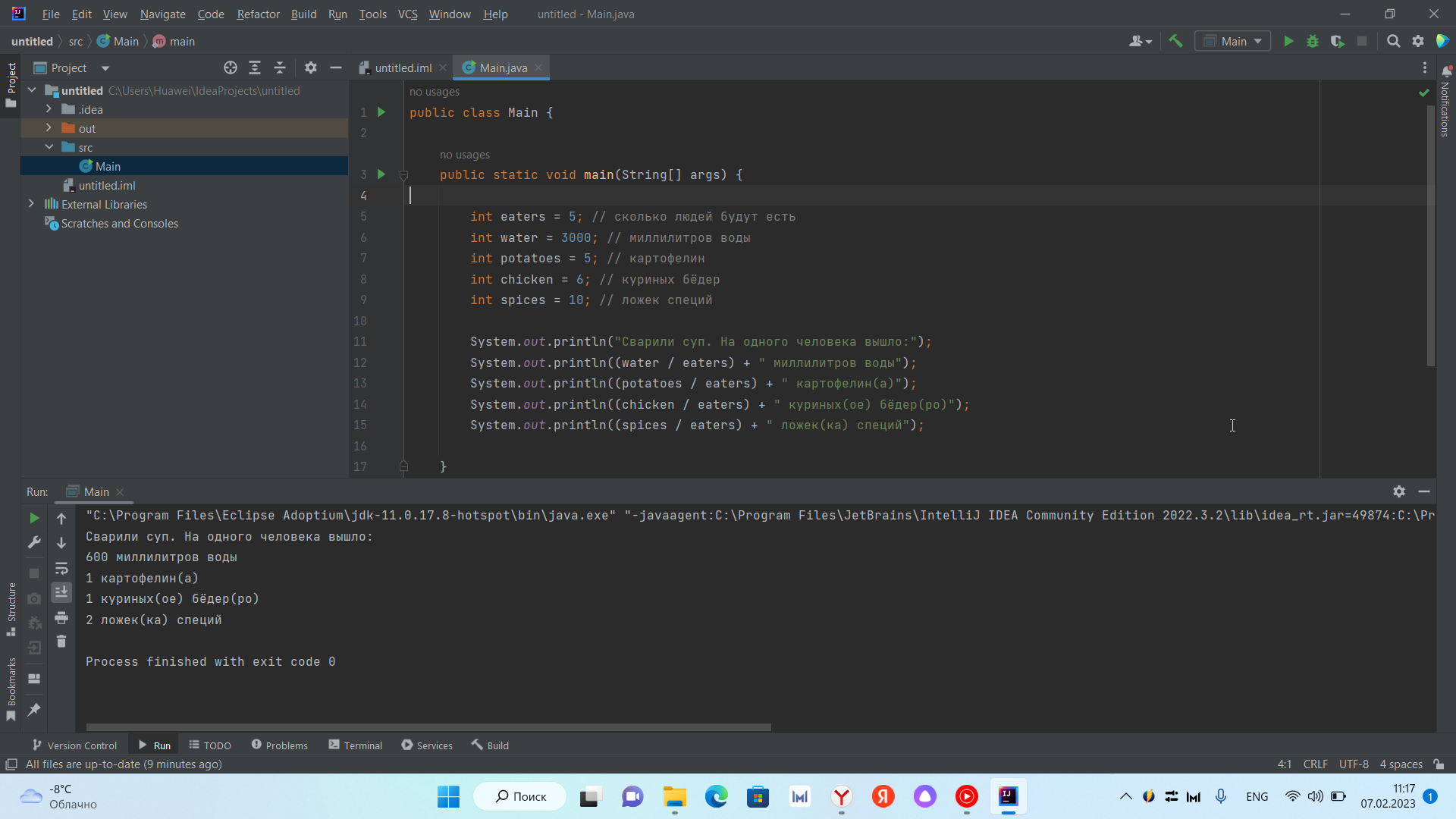Expand the External Libraries node

[31, 204]
